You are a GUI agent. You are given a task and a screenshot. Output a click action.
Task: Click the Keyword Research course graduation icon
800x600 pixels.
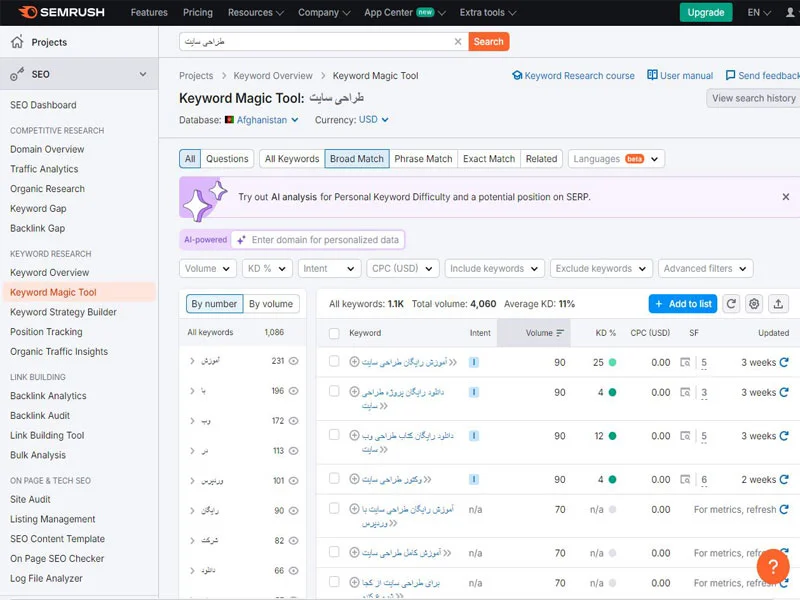517,76
